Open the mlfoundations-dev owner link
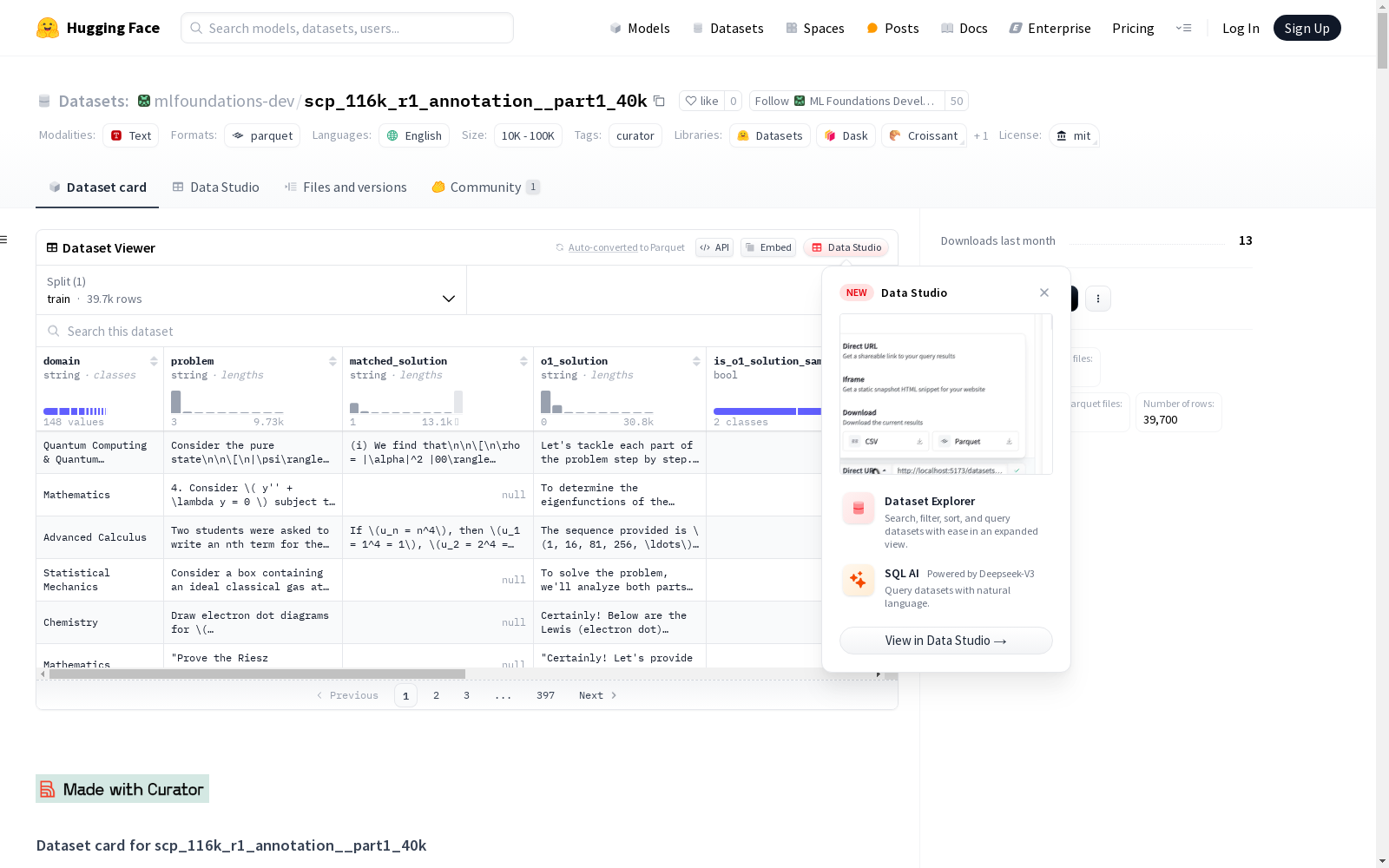 pos(224,101)
